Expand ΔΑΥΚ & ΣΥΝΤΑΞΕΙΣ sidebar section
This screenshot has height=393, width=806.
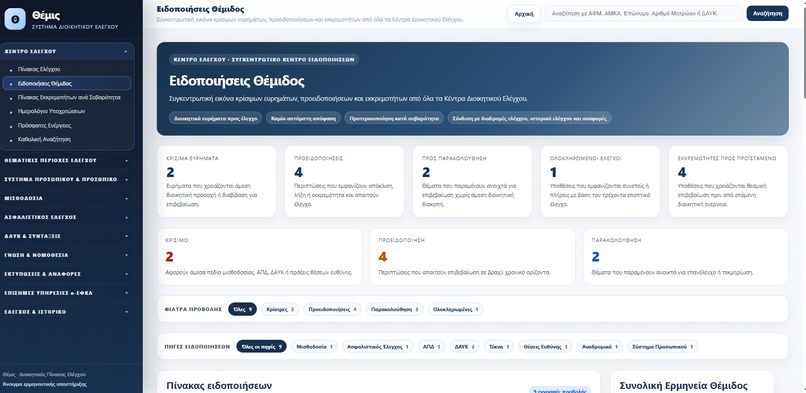click(x=67, y=236)
